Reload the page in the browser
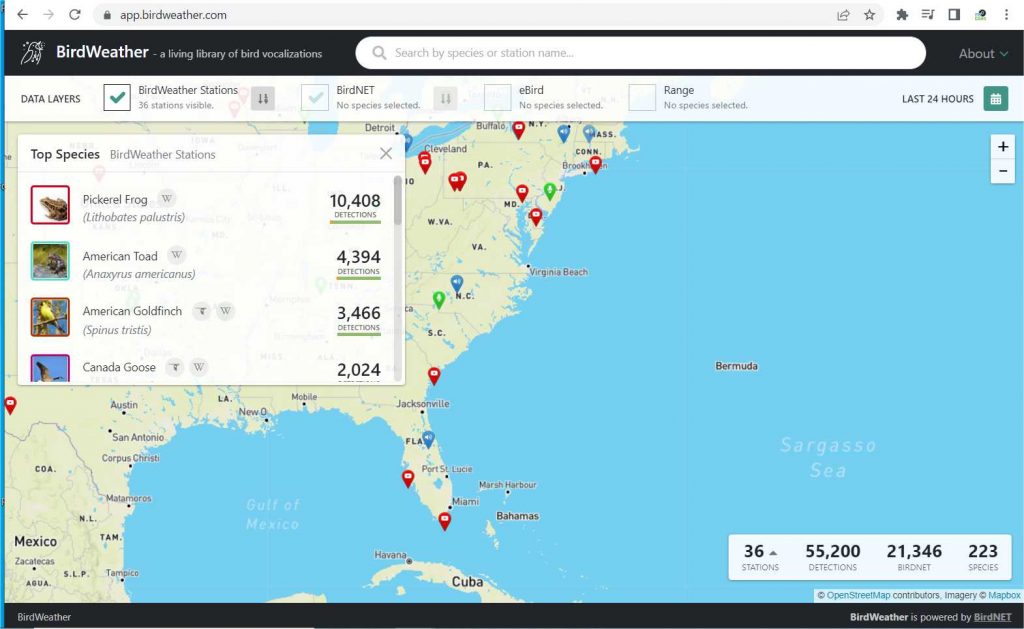1024x629 pixels. (74, 14)
